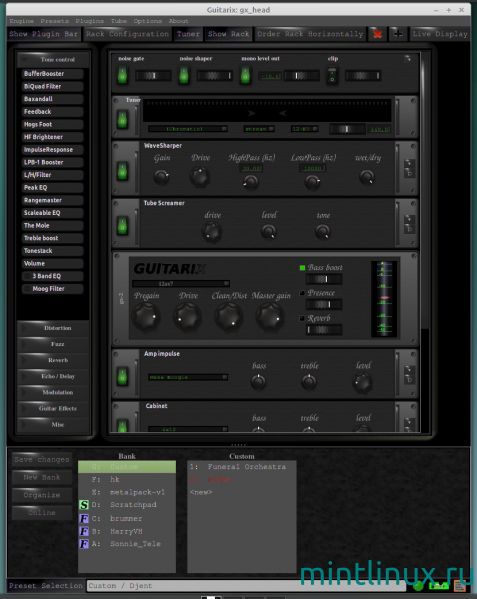This screenshot has width=477, height=599.
Task: Toggle the Tuner power switch
Action: coord(122,120)
